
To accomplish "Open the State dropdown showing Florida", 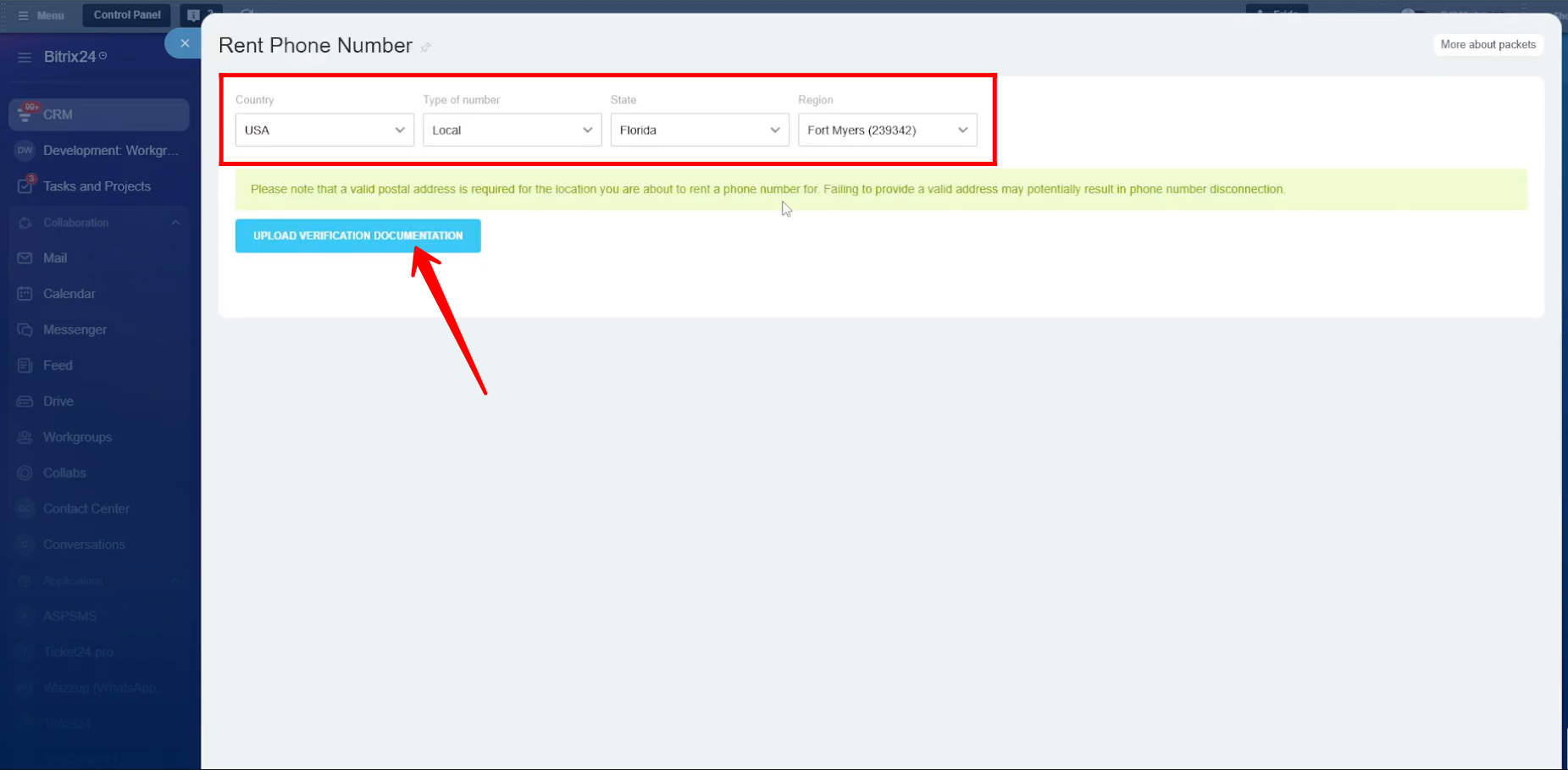I will 700,130.
